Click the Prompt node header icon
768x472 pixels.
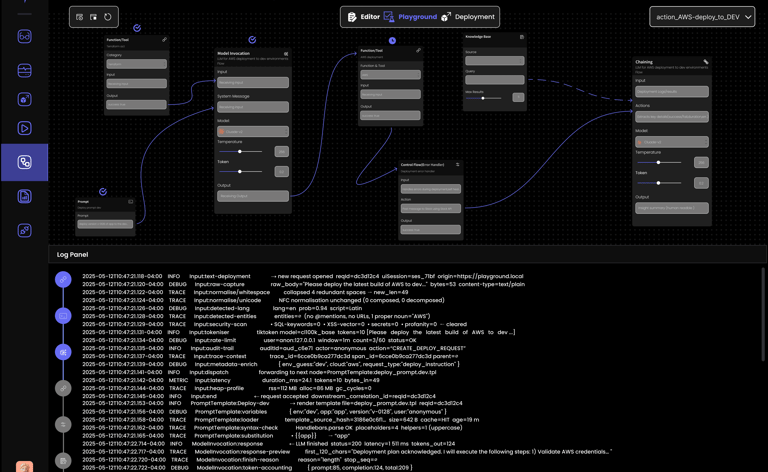[130, 201]
